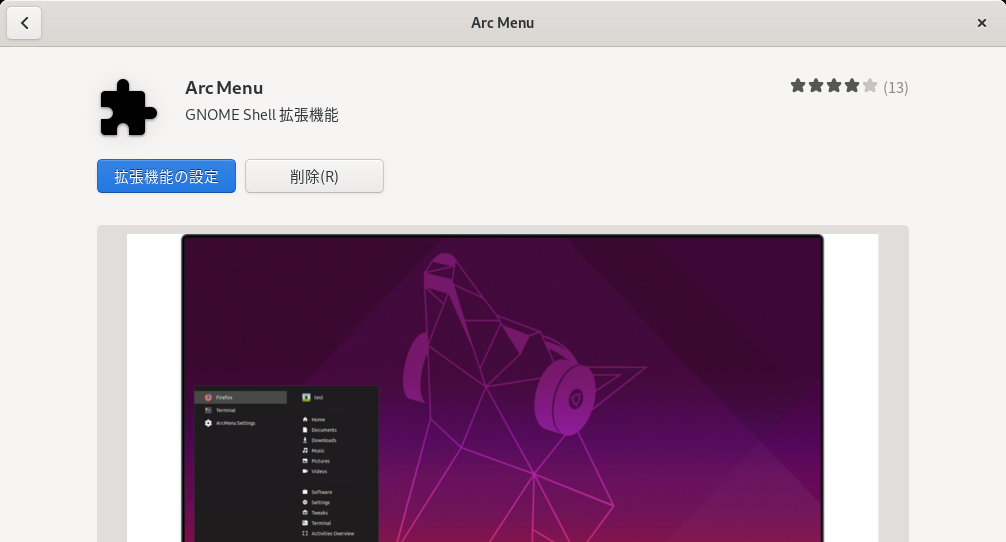Go back using the header arrow button

click(x=24, y=23)
